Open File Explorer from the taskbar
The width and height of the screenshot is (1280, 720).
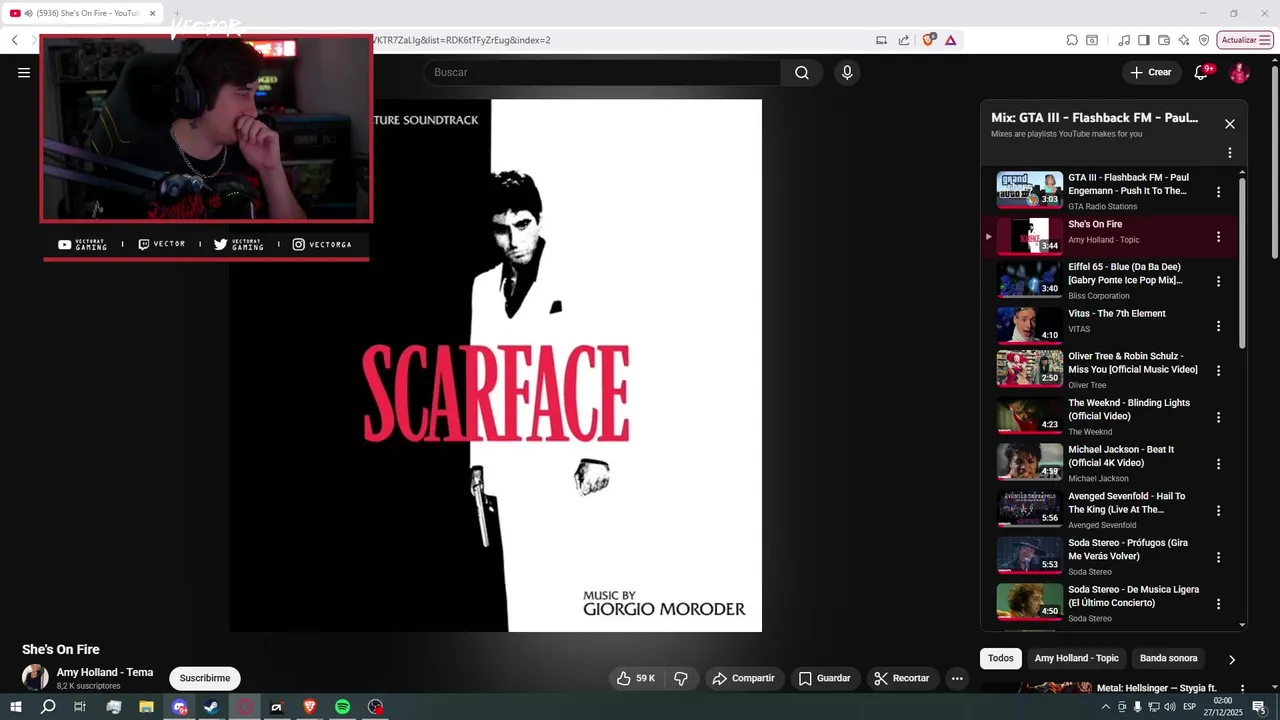tap(146, 707)
